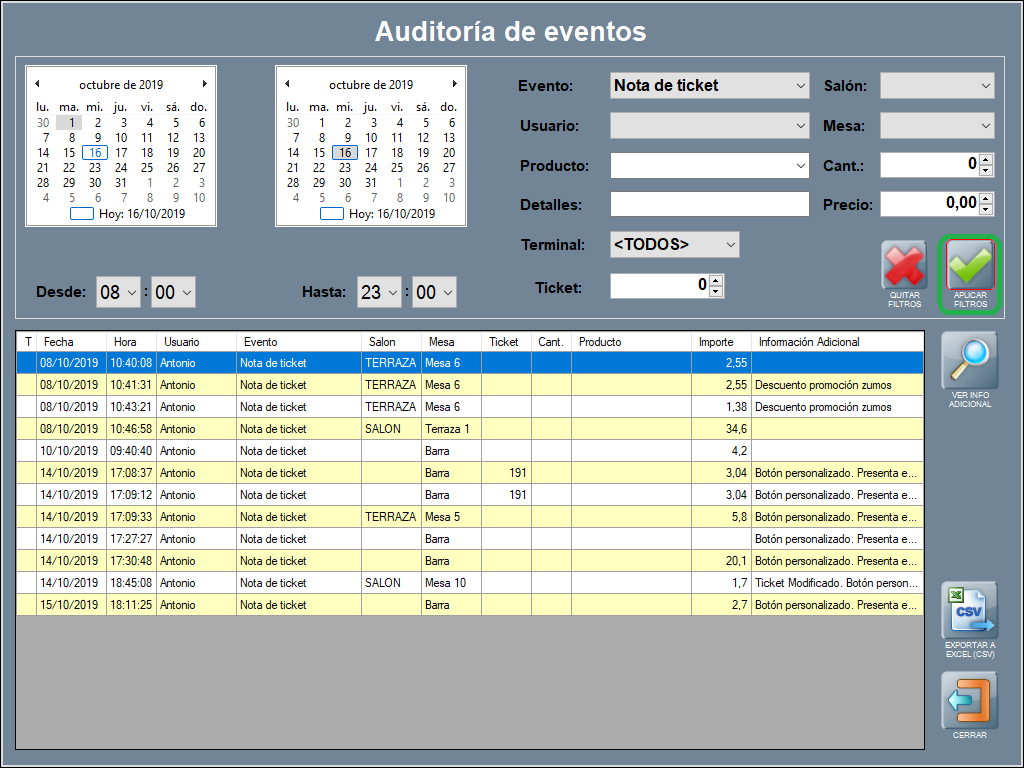
Task: Open the Evento dropdown showing Nota de ticket
Action: pos(709,86)
